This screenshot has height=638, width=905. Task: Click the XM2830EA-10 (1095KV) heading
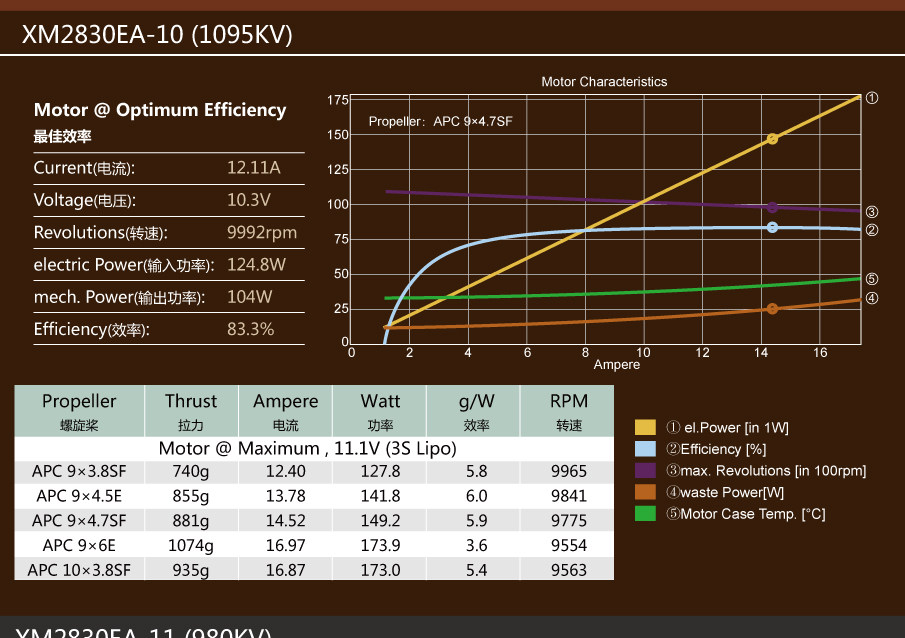pyautogui.click(x=157, y=35)
